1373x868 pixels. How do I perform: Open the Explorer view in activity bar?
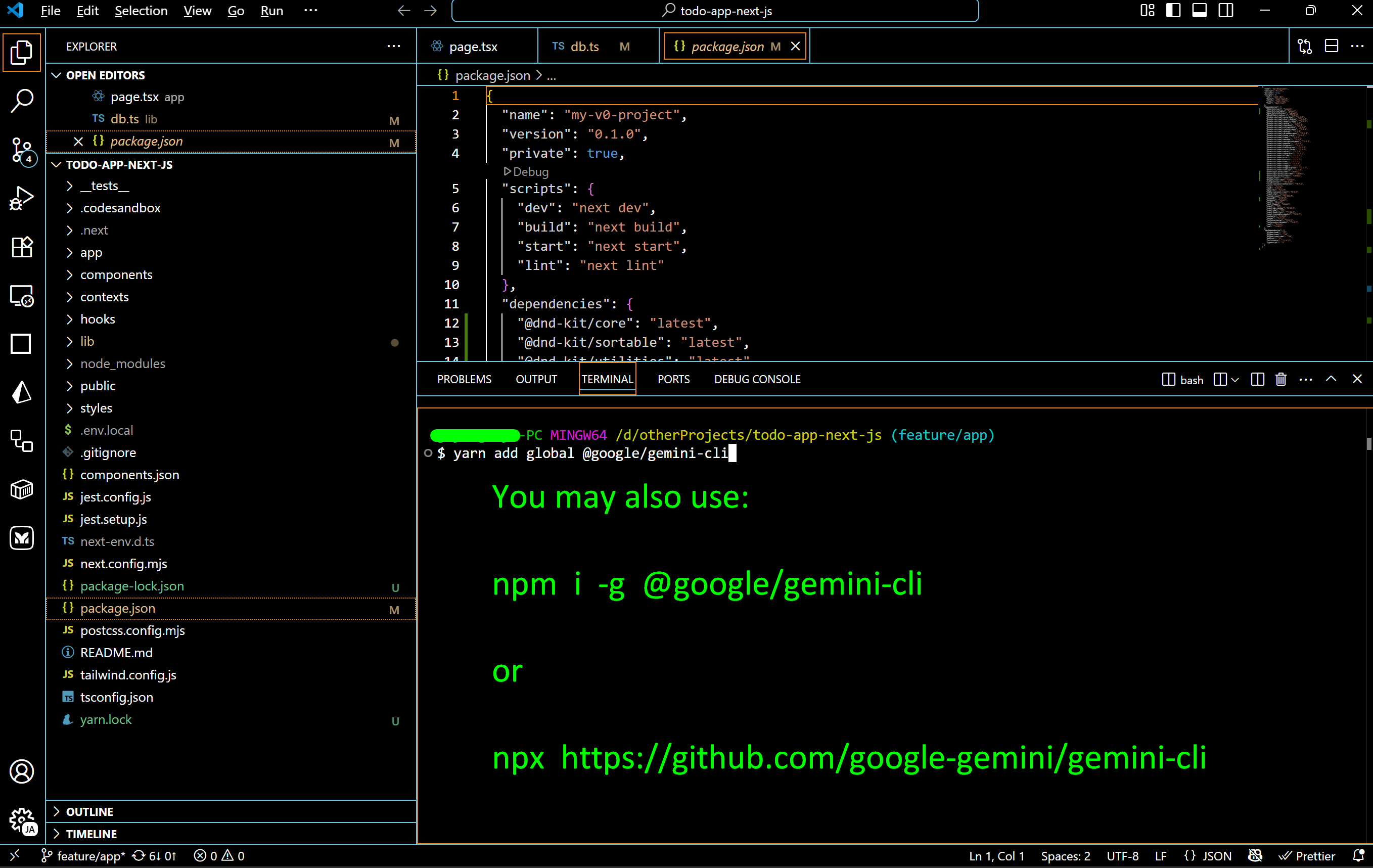click(x=22, y=53)
